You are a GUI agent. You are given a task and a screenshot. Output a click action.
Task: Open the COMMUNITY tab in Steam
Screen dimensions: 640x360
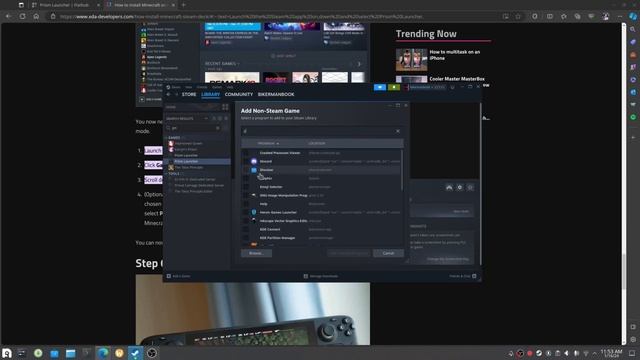239,94
